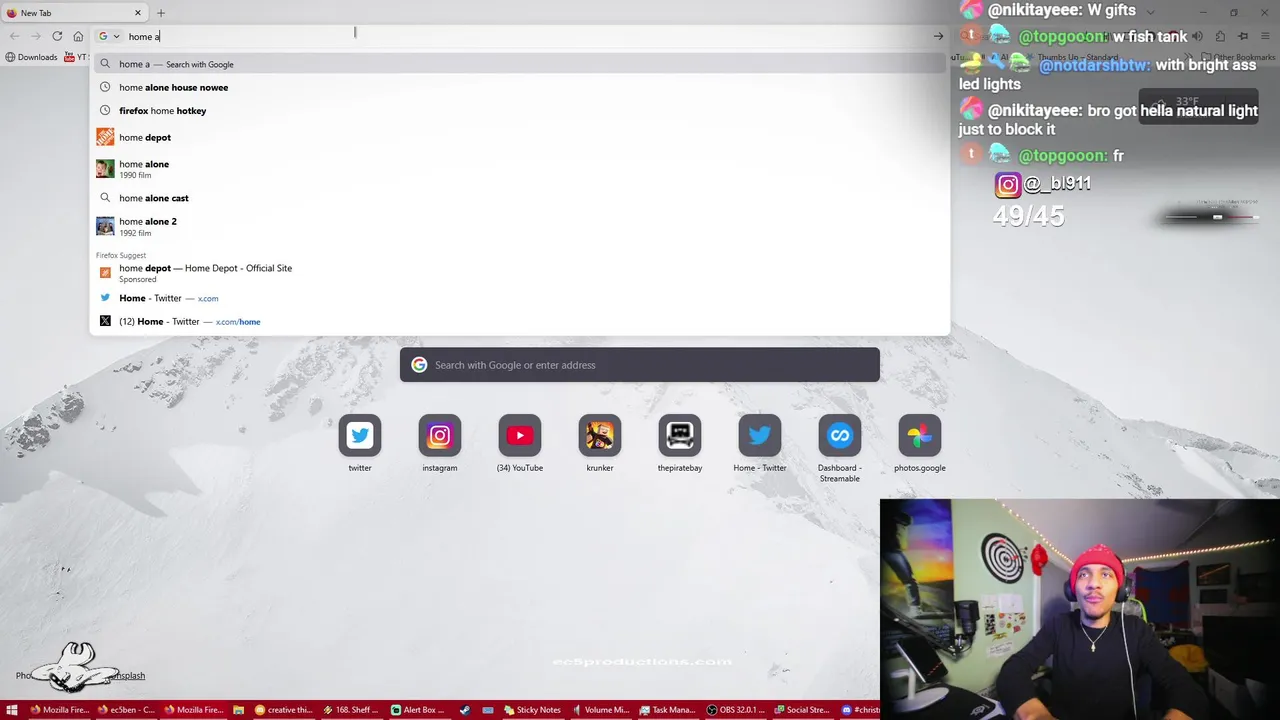Switch to OBS 32.0.1 taskbar window

pos(735,710)
